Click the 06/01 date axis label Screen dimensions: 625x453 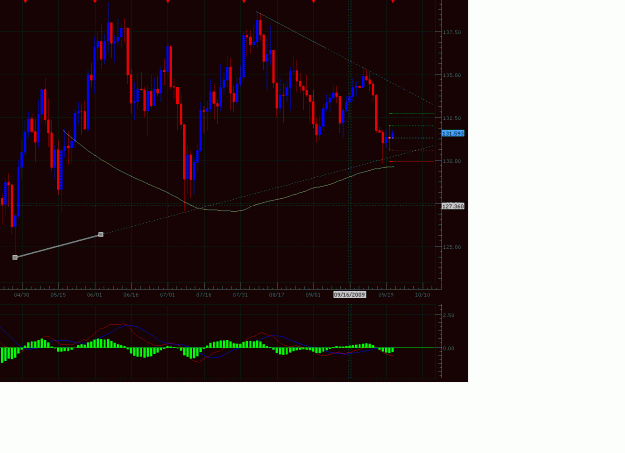[x=94, y=295]
